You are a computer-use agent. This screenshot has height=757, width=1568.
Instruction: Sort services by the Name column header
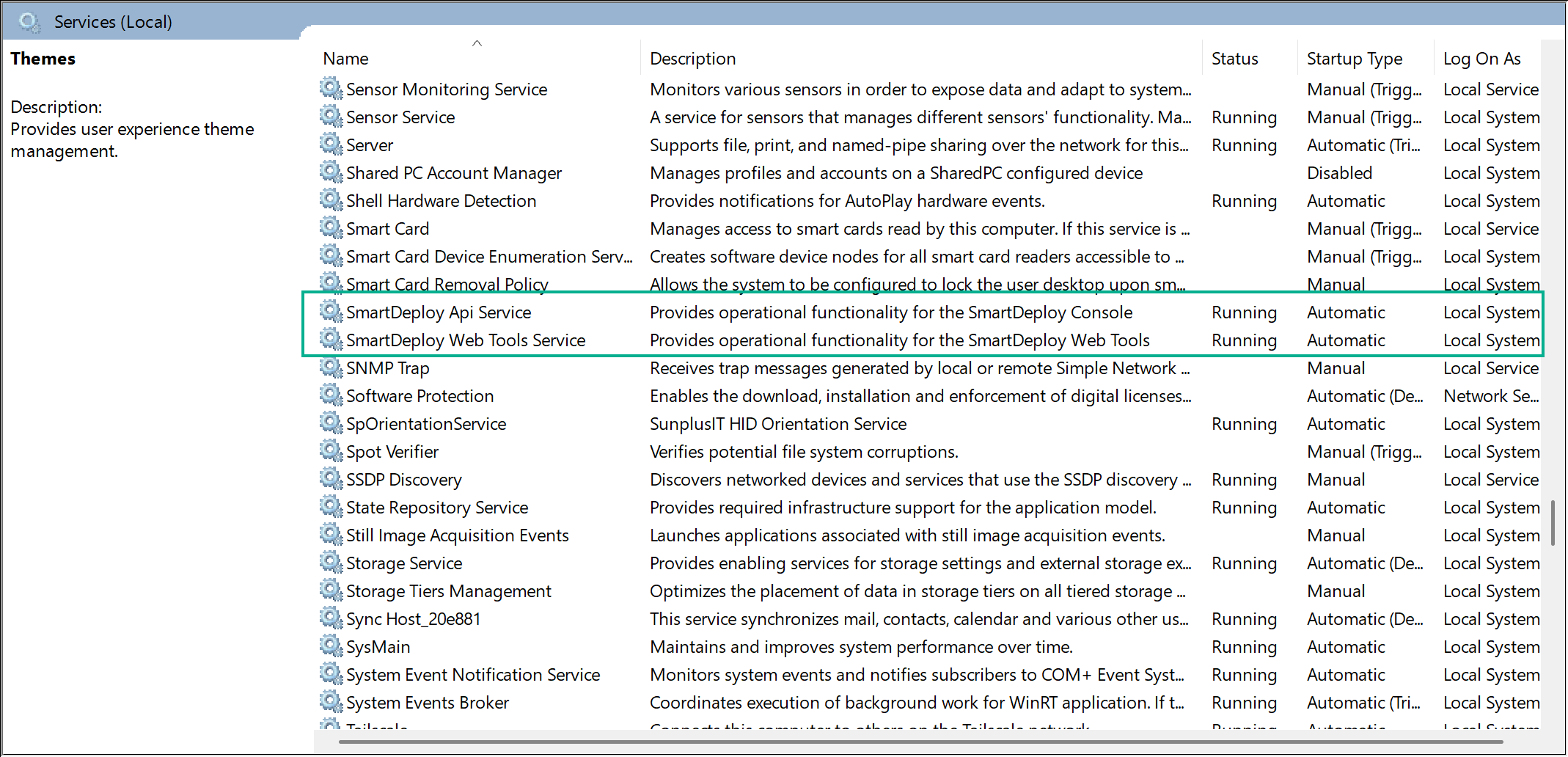coord(477,57)
